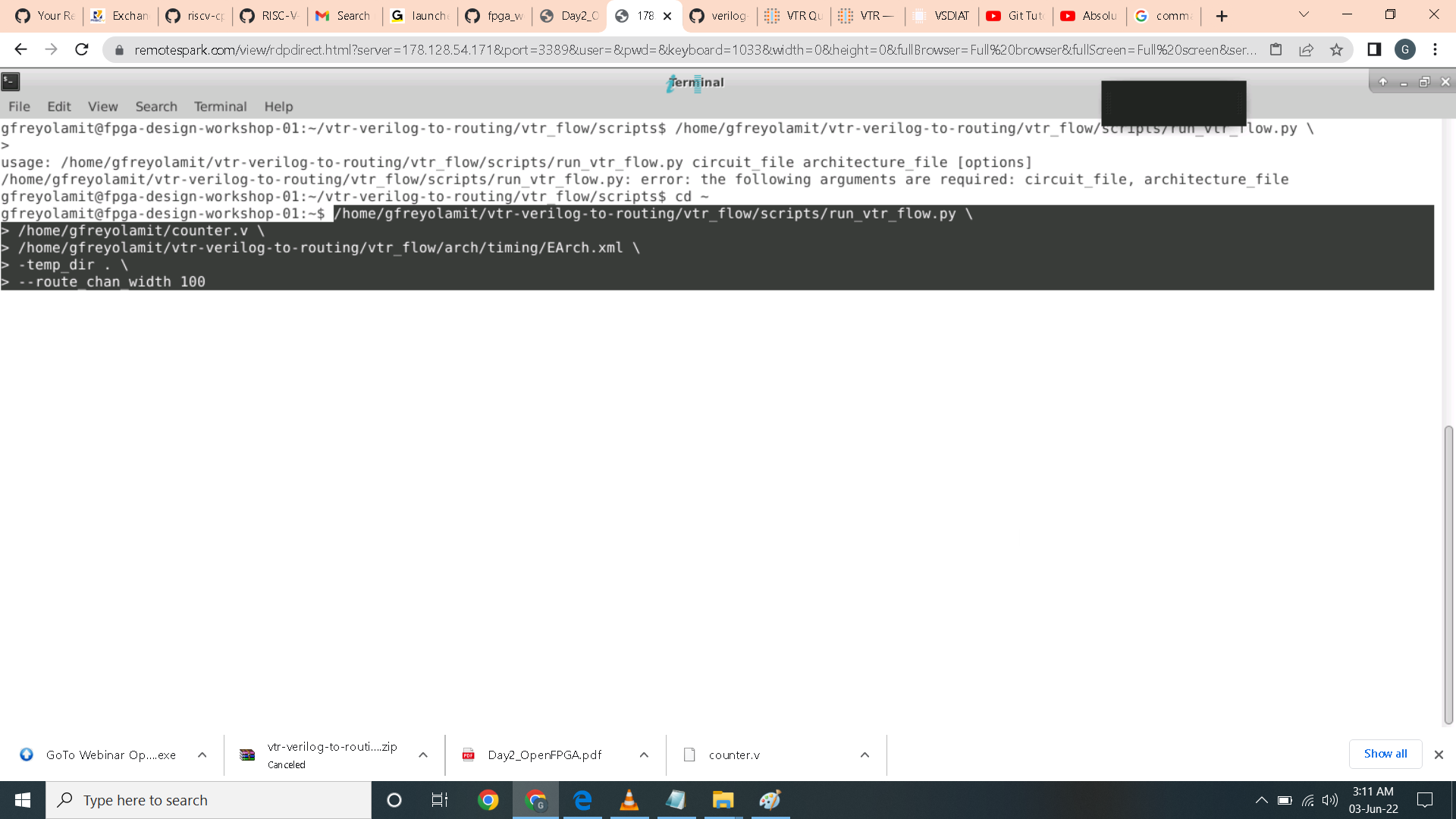Click Show all downloads button
Image resolution: width=1456 pixels, height=819 pixels.
(1385, 754)
